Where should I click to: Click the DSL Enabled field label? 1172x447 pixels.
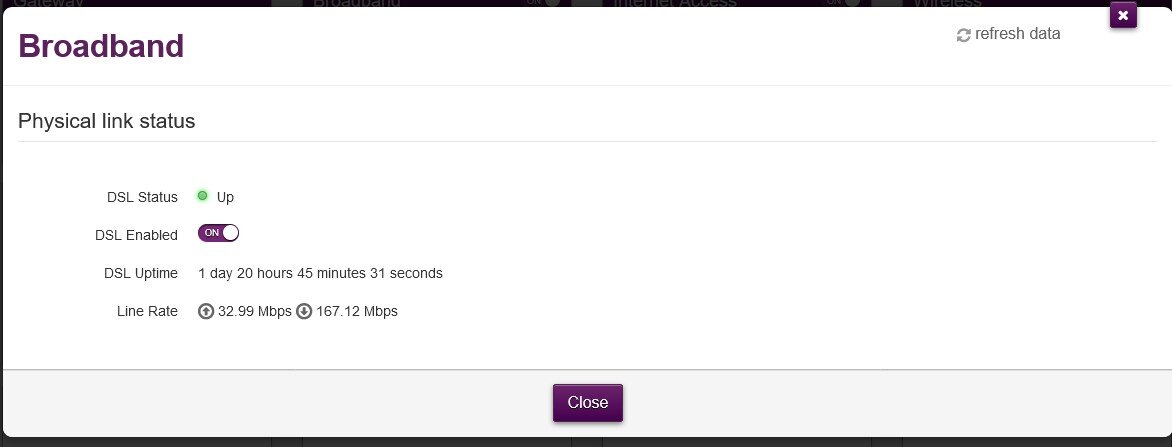click(136, 235)
